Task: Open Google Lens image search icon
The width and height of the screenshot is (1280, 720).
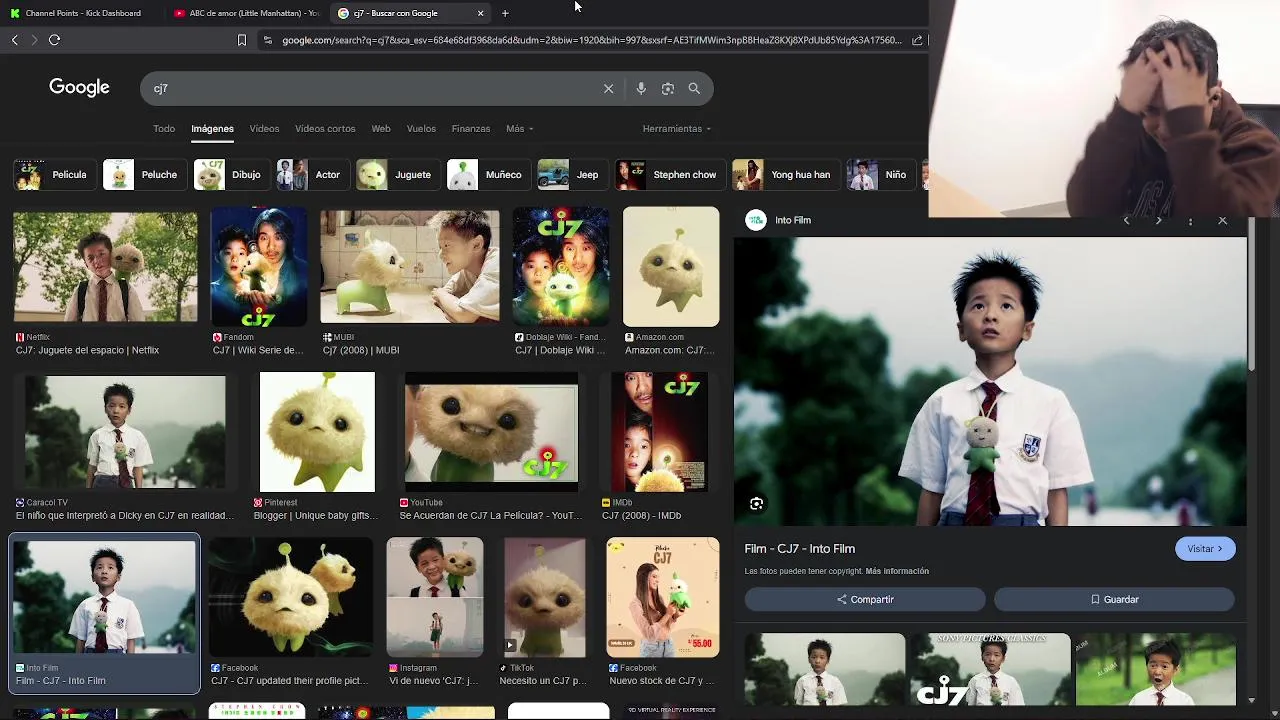Action: [x=668, y=88]
